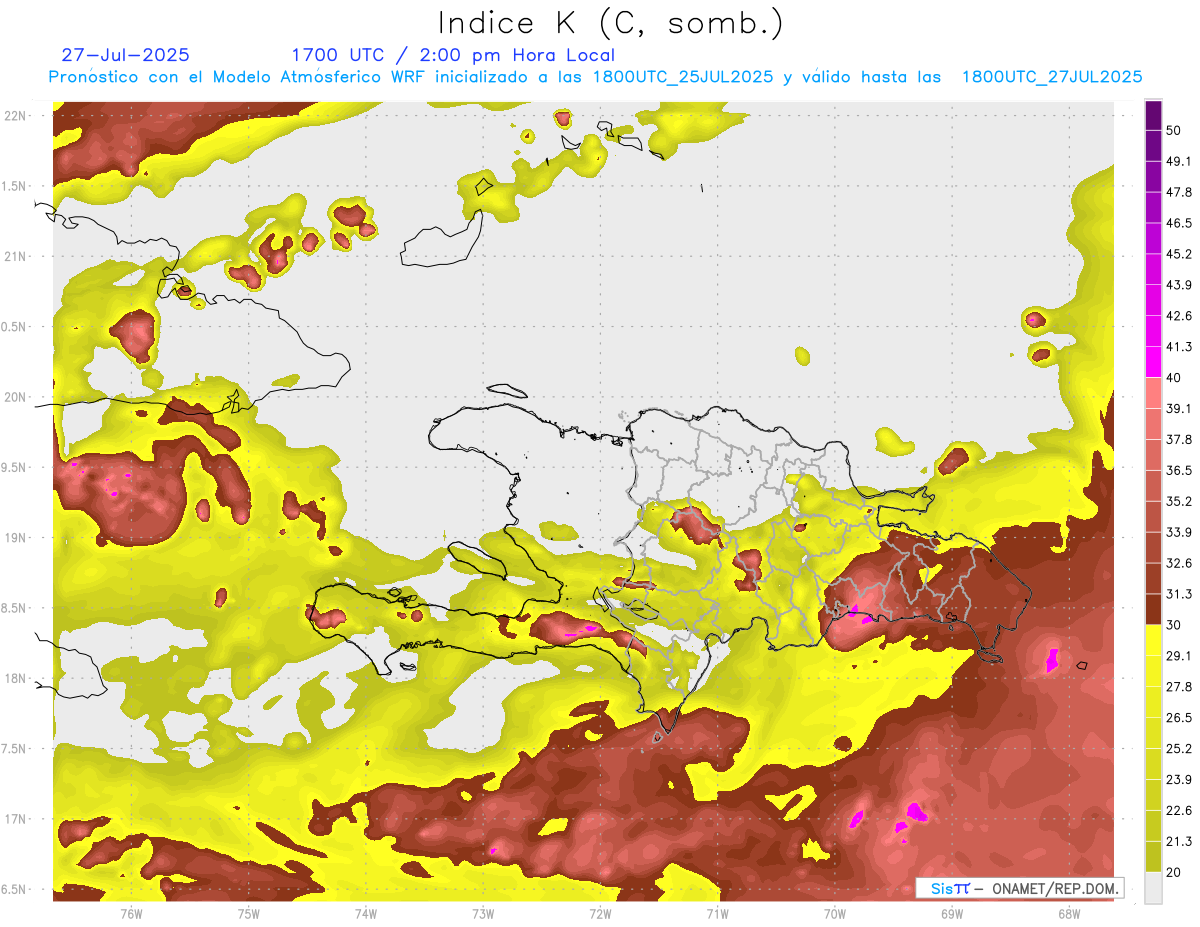Viewport: 1200px width, 927px height.
Task: Click the "68W" longitude label
Action: pyautogui.click(x=1069, y=913)
